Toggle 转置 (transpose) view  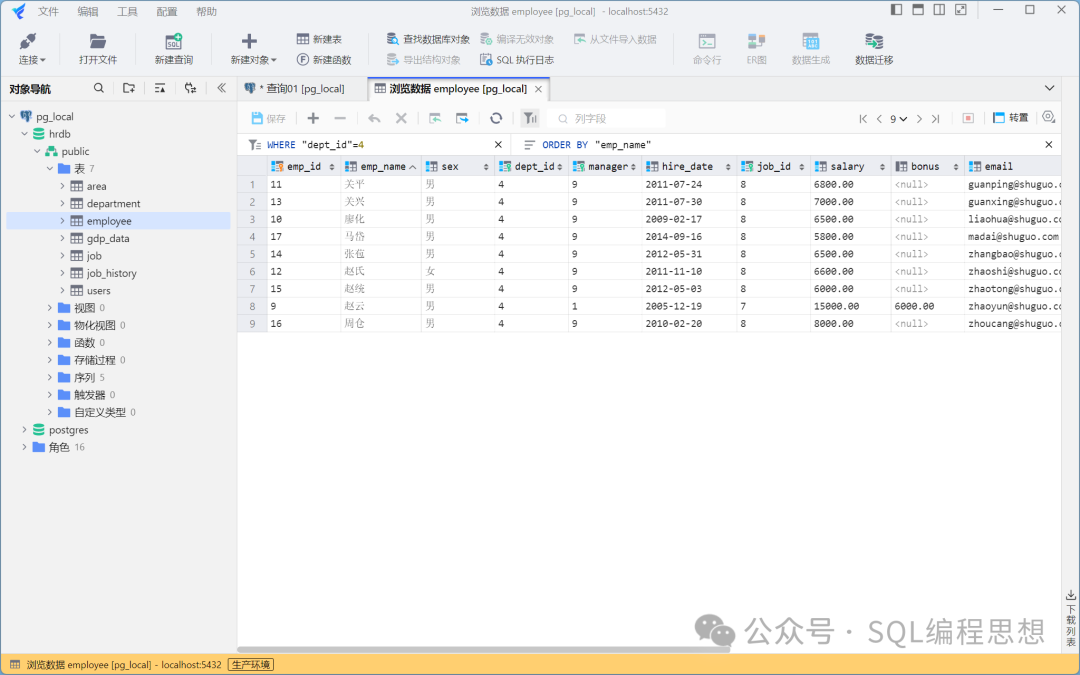tap(1010, 118)
